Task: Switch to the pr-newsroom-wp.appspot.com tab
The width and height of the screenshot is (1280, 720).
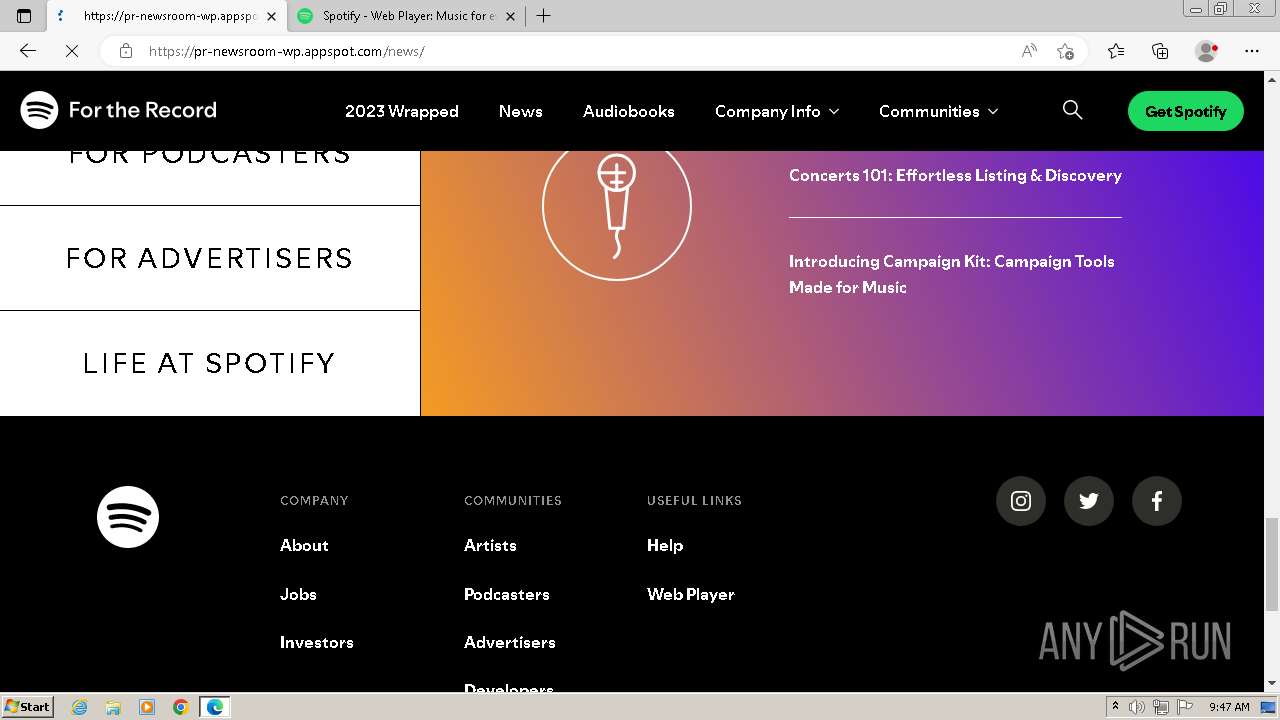Action: (165, 16)
